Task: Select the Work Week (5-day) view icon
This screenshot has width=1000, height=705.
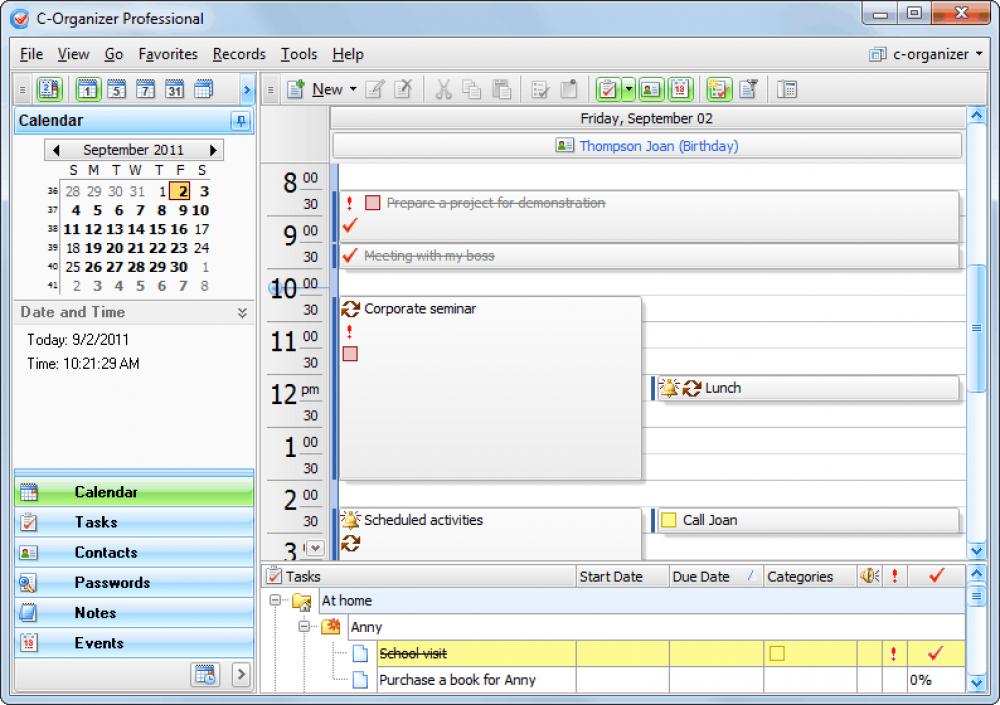Action: click(117, 90)
